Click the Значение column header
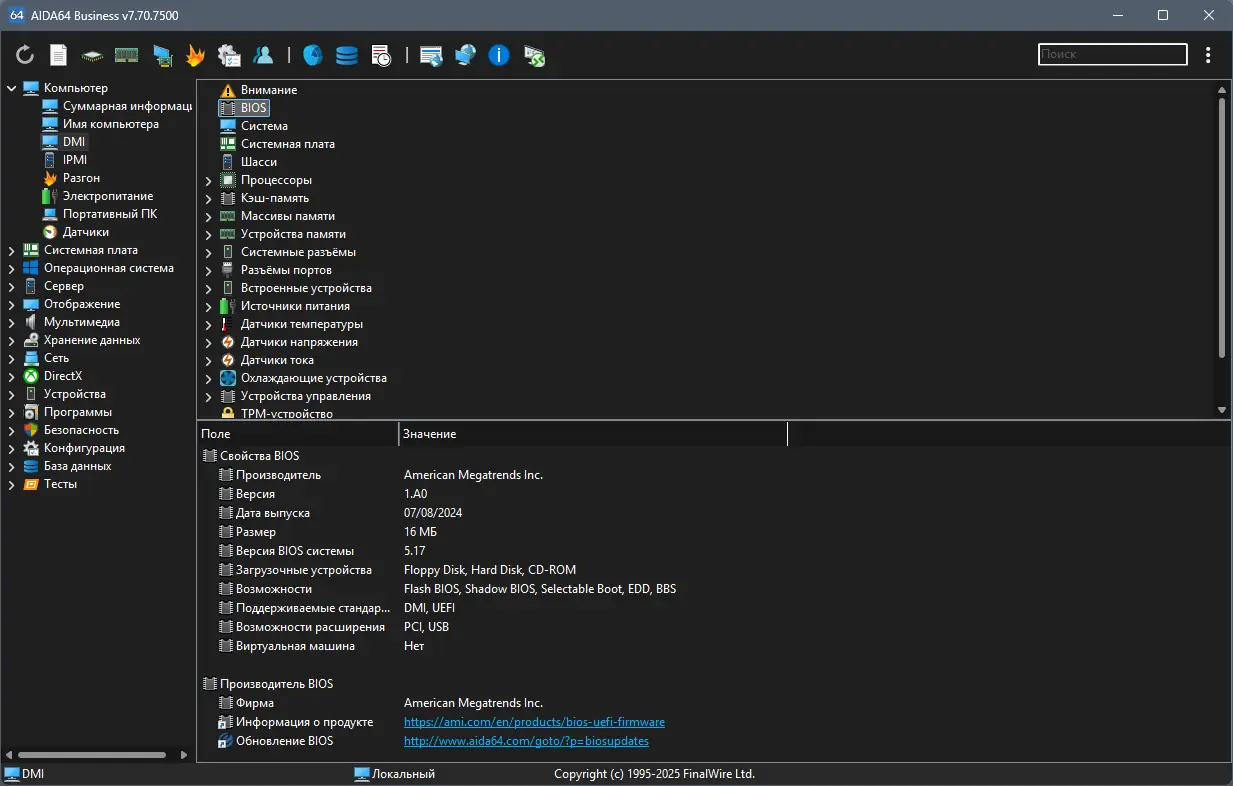This screenshot has height=786, width=1233. (593, 434)
